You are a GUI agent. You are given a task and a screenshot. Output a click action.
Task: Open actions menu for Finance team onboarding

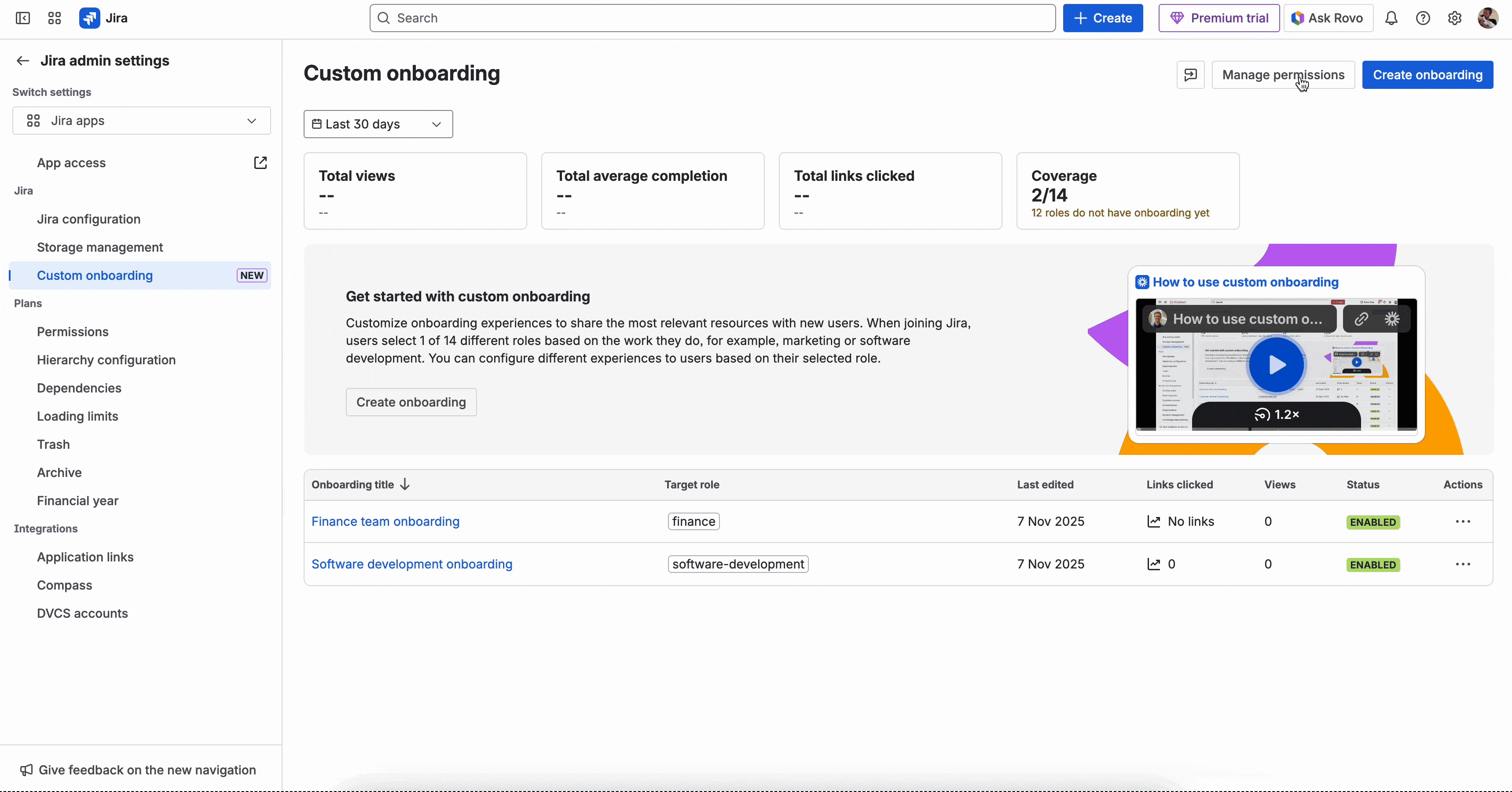coord(1463,521)
